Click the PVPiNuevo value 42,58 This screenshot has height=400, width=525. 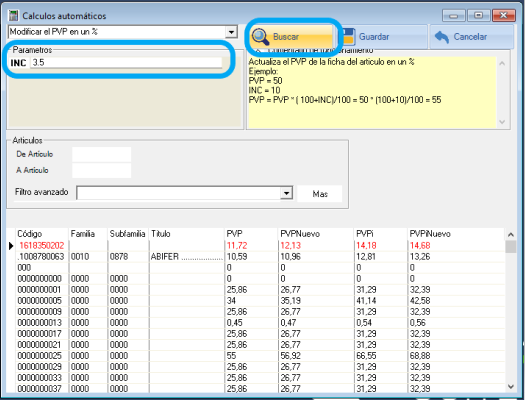pos(420,301)
